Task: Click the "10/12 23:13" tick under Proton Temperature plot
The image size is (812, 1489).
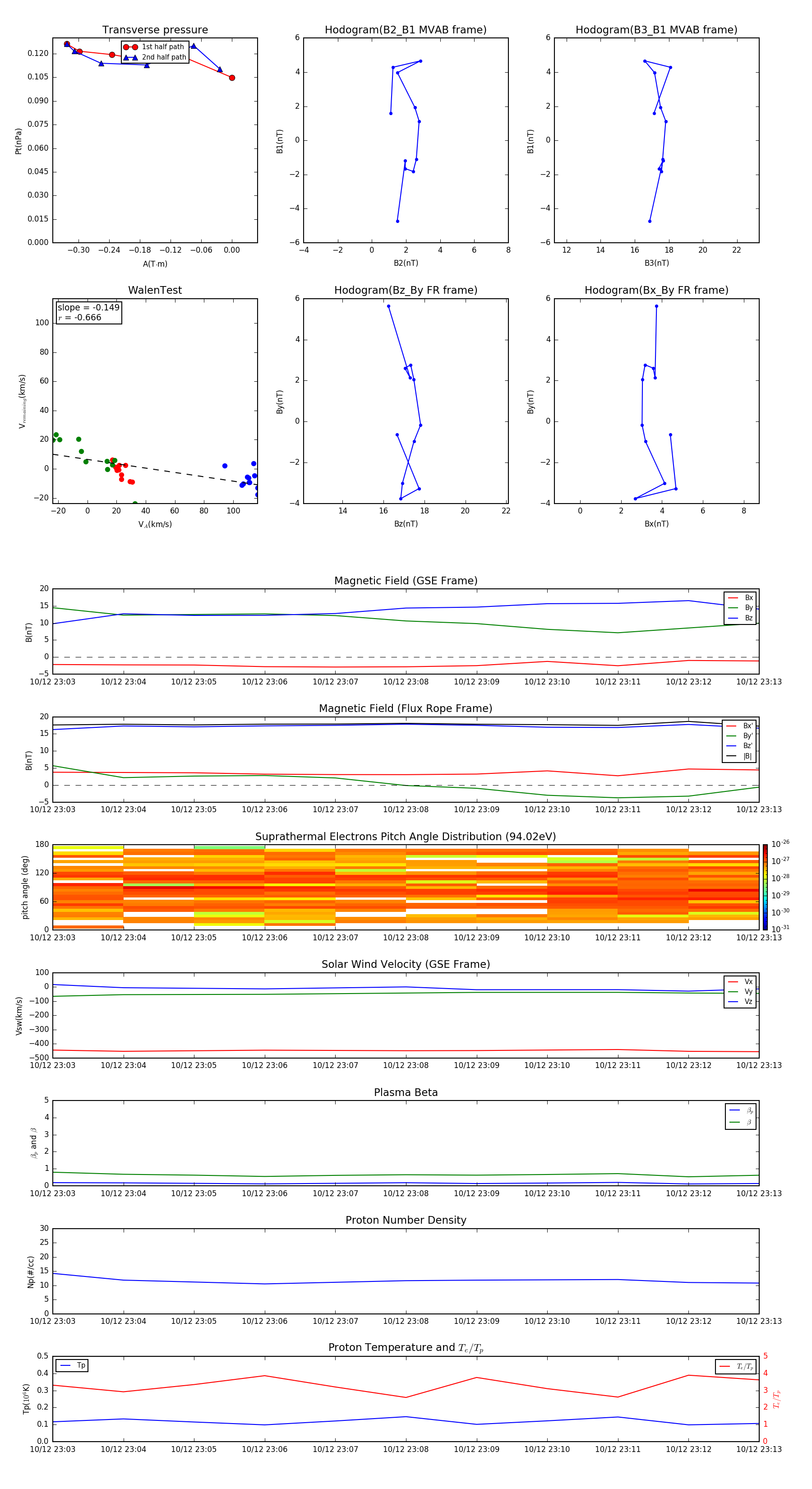Action: [x=759, y=1450]
